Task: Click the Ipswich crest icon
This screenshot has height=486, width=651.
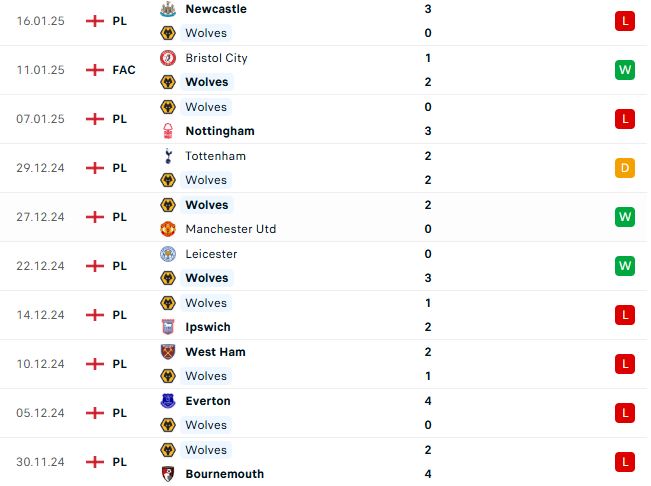Action: click(168, 327)
